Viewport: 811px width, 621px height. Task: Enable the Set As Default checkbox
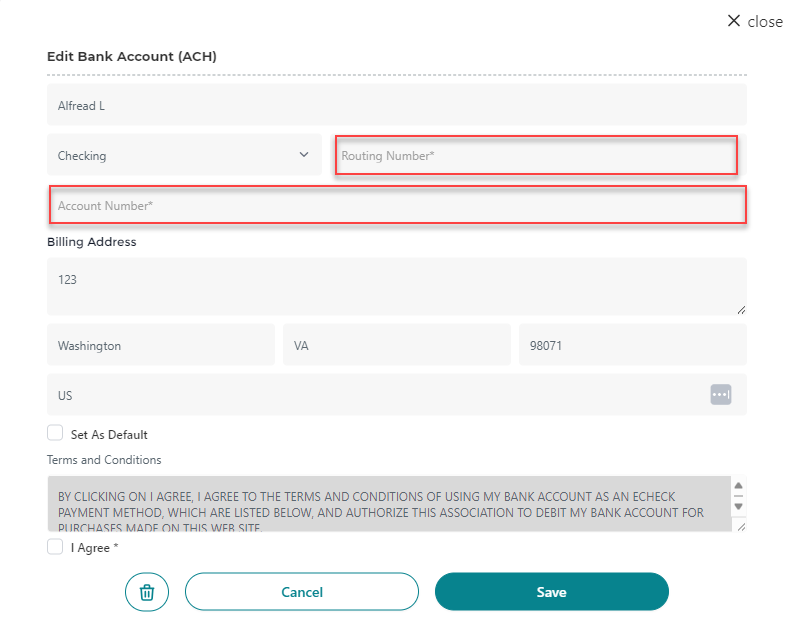click(55, 434)
